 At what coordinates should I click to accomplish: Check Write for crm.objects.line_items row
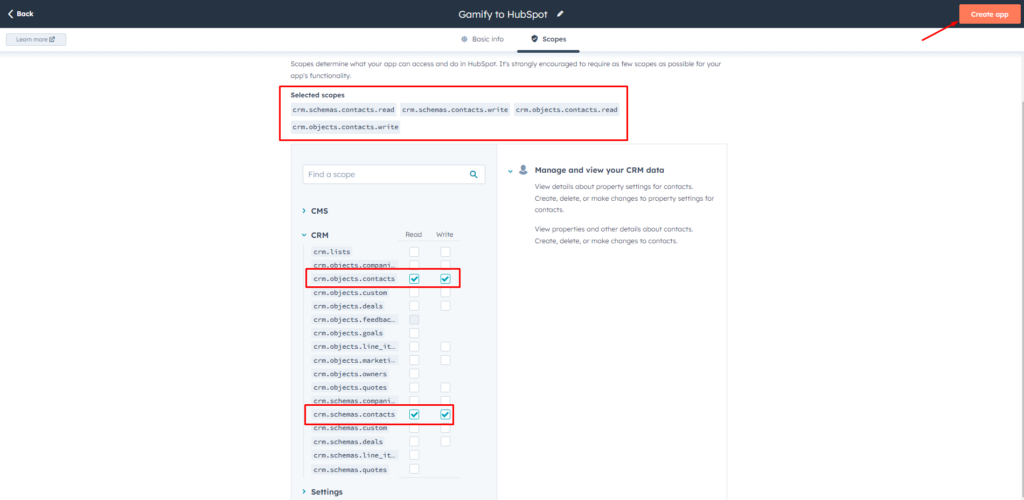[445, 347]
